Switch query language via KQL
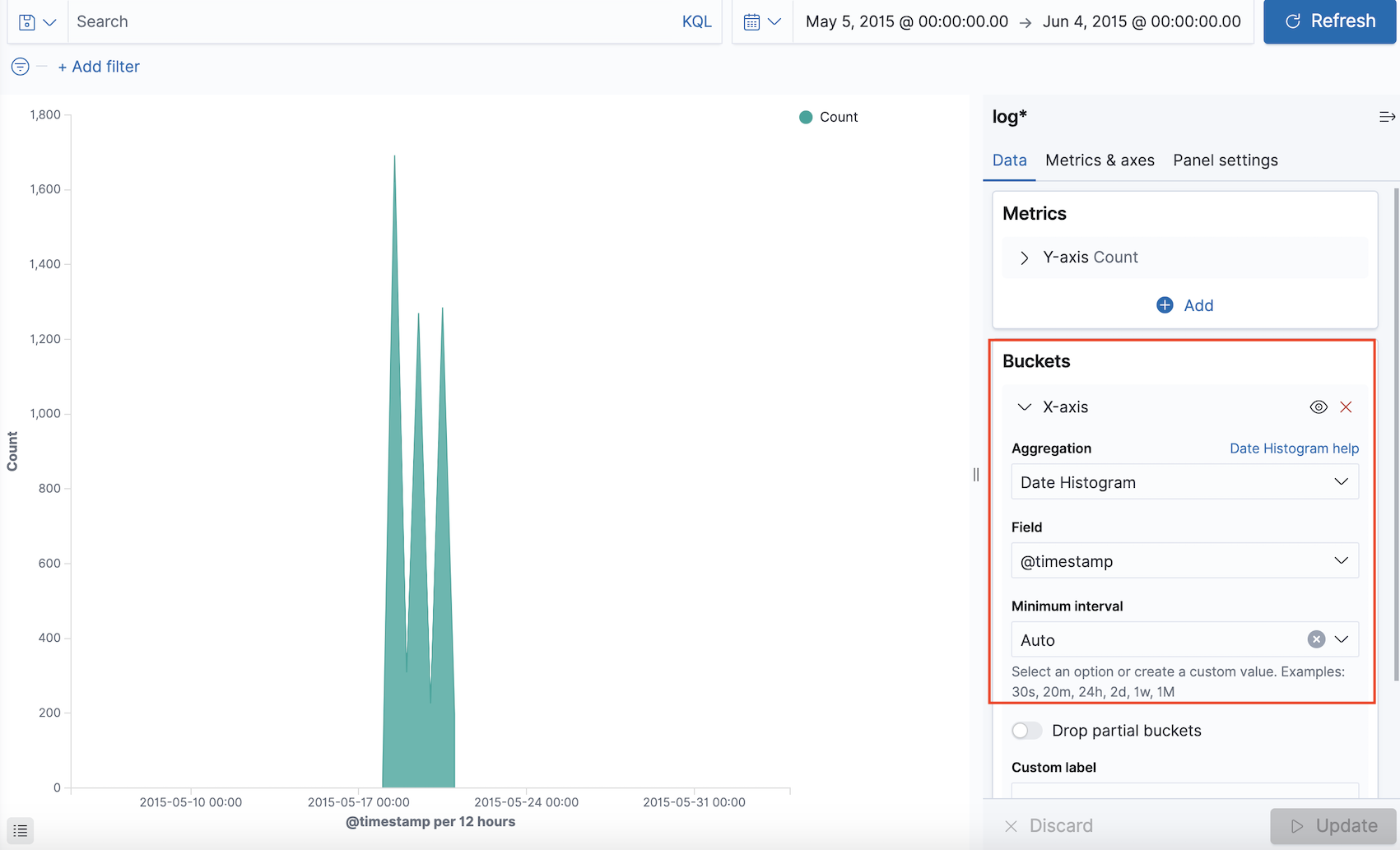This screenshot has height=850, width=1400. 696,22
